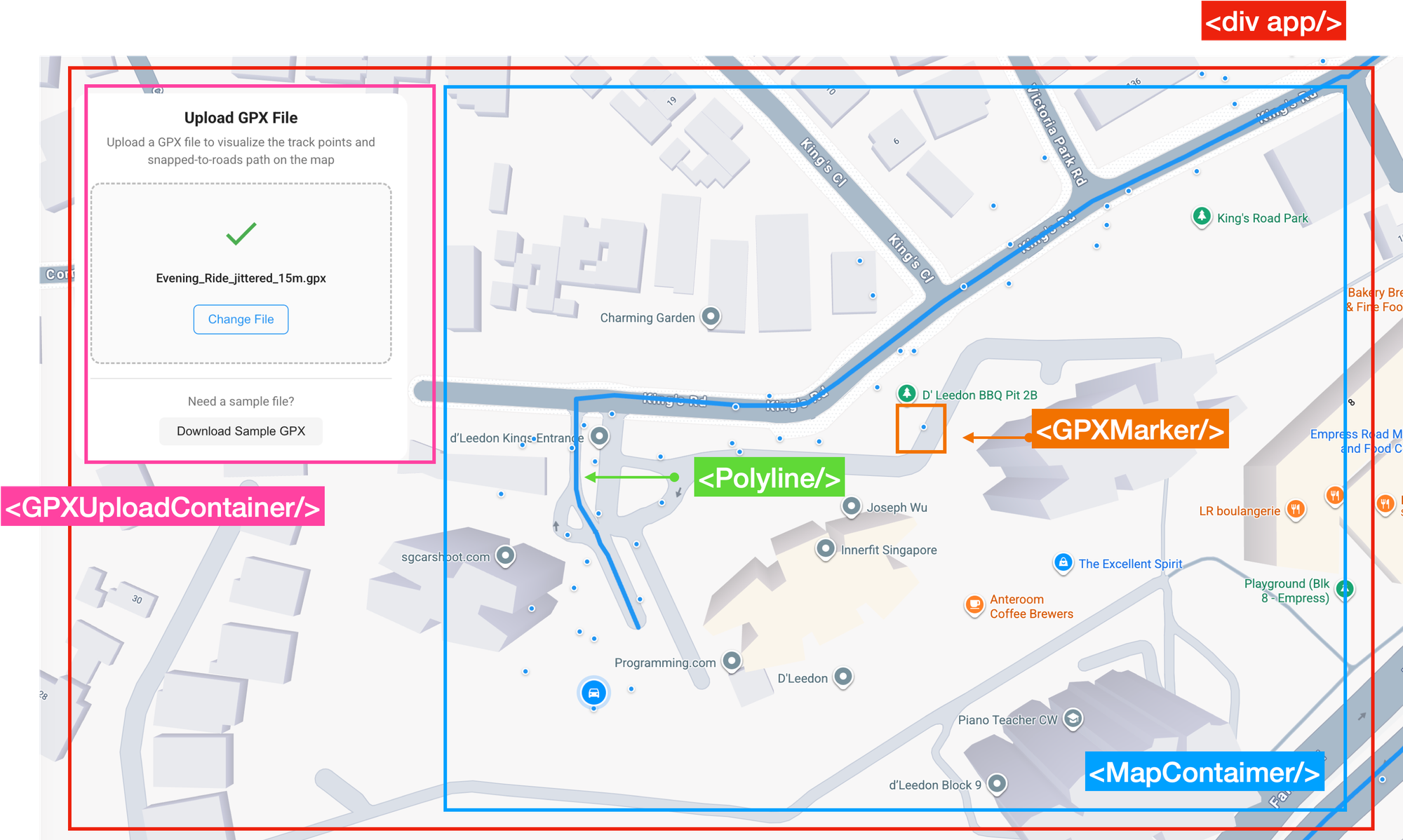
Task: Click the d'Leedon Block 9 marker
Action: click(996, 784)
